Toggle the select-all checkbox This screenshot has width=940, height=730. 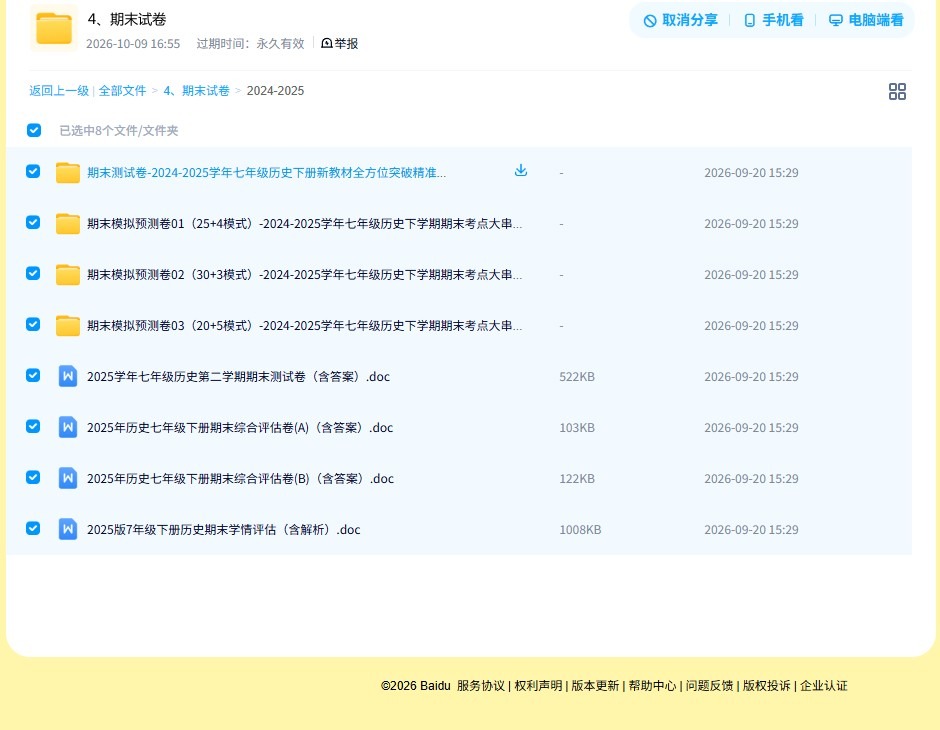click(34, 130)
